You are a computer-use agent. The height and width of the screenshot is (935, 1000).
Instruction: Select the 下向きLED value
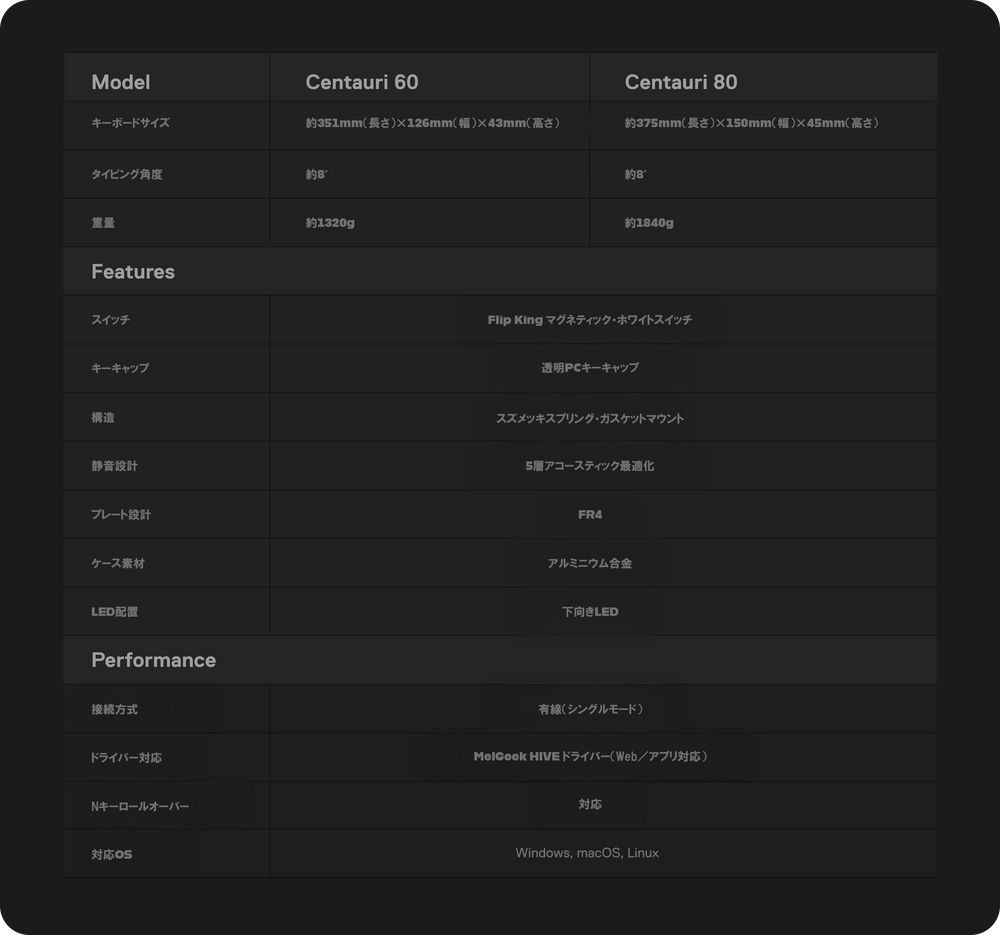click(x=590, y=612)
